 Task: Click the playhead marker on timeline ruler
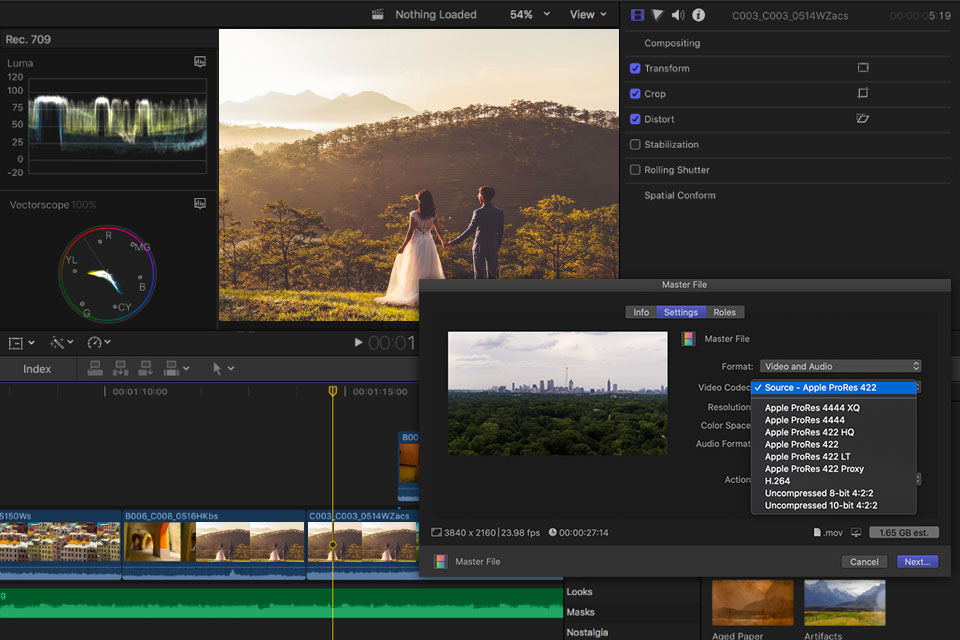click(x=332, y=391)
